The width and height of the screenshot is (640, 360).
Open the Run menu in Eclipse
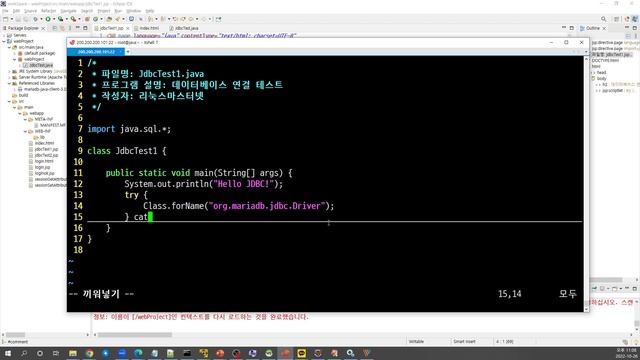point(118,11)
